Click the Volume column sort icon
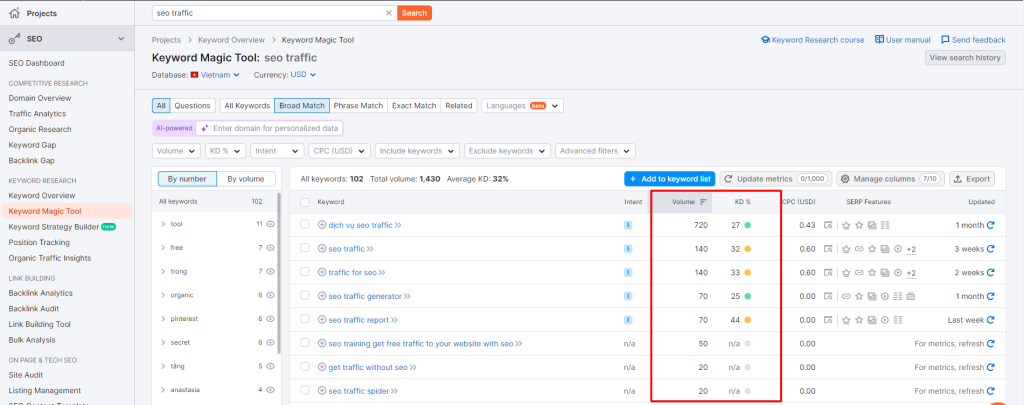The image size is (1024, 405). tap(703, 202)
